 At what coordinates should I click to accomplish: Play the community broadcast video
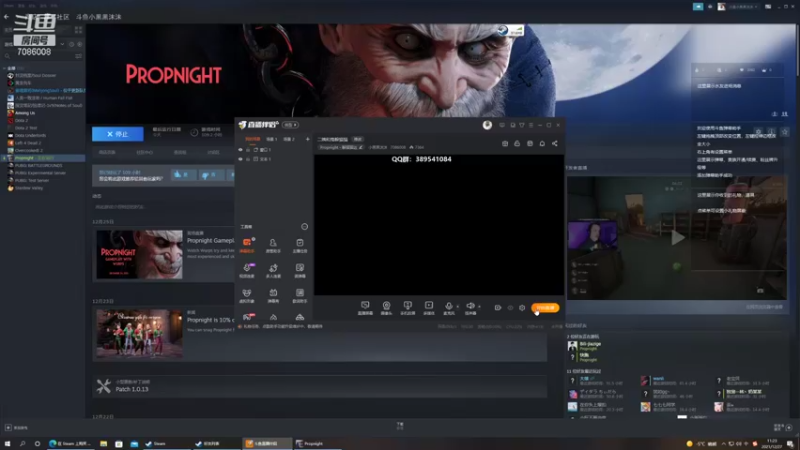click(x=677, y=237)
